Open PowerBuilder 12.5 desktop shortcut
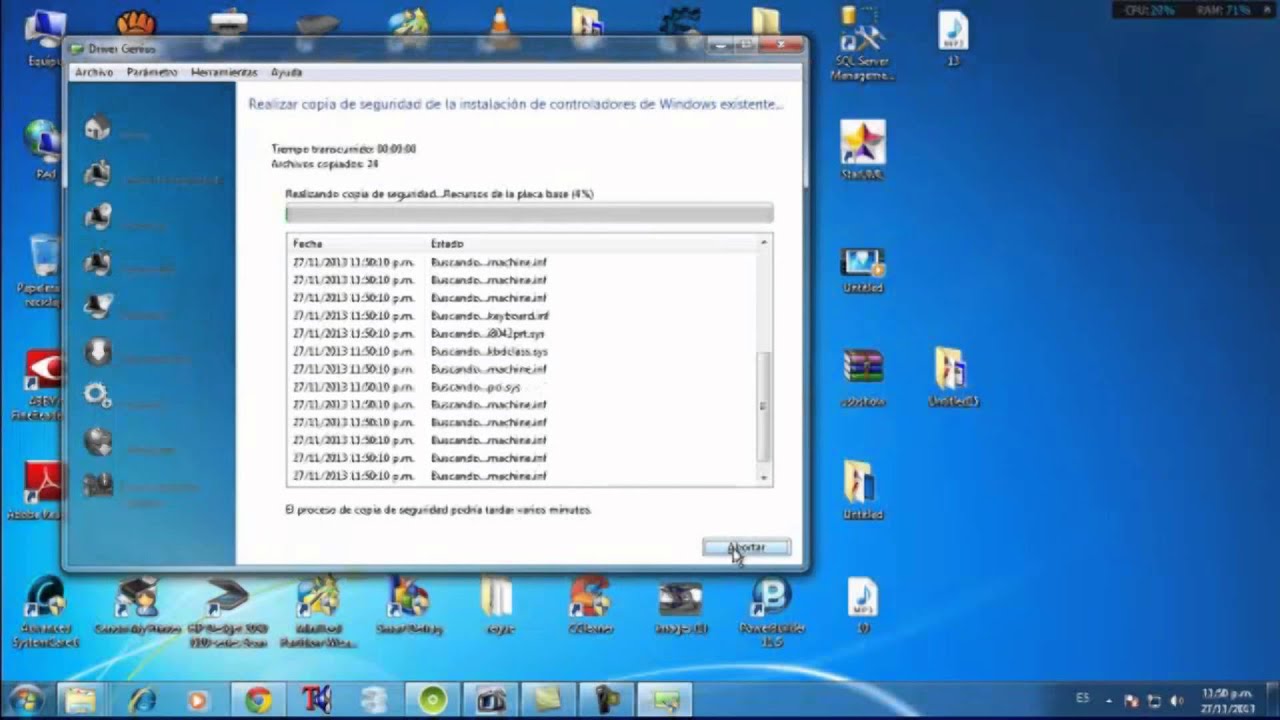 772,610
